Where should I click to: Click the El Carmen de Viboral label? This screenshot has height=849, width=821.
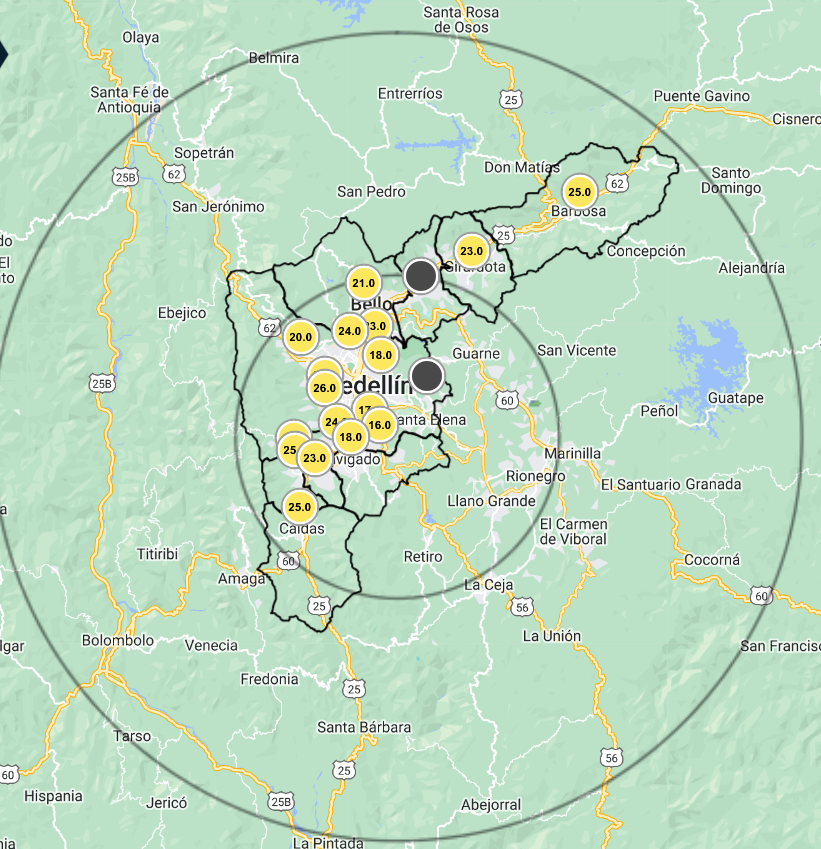click(573, 532)
